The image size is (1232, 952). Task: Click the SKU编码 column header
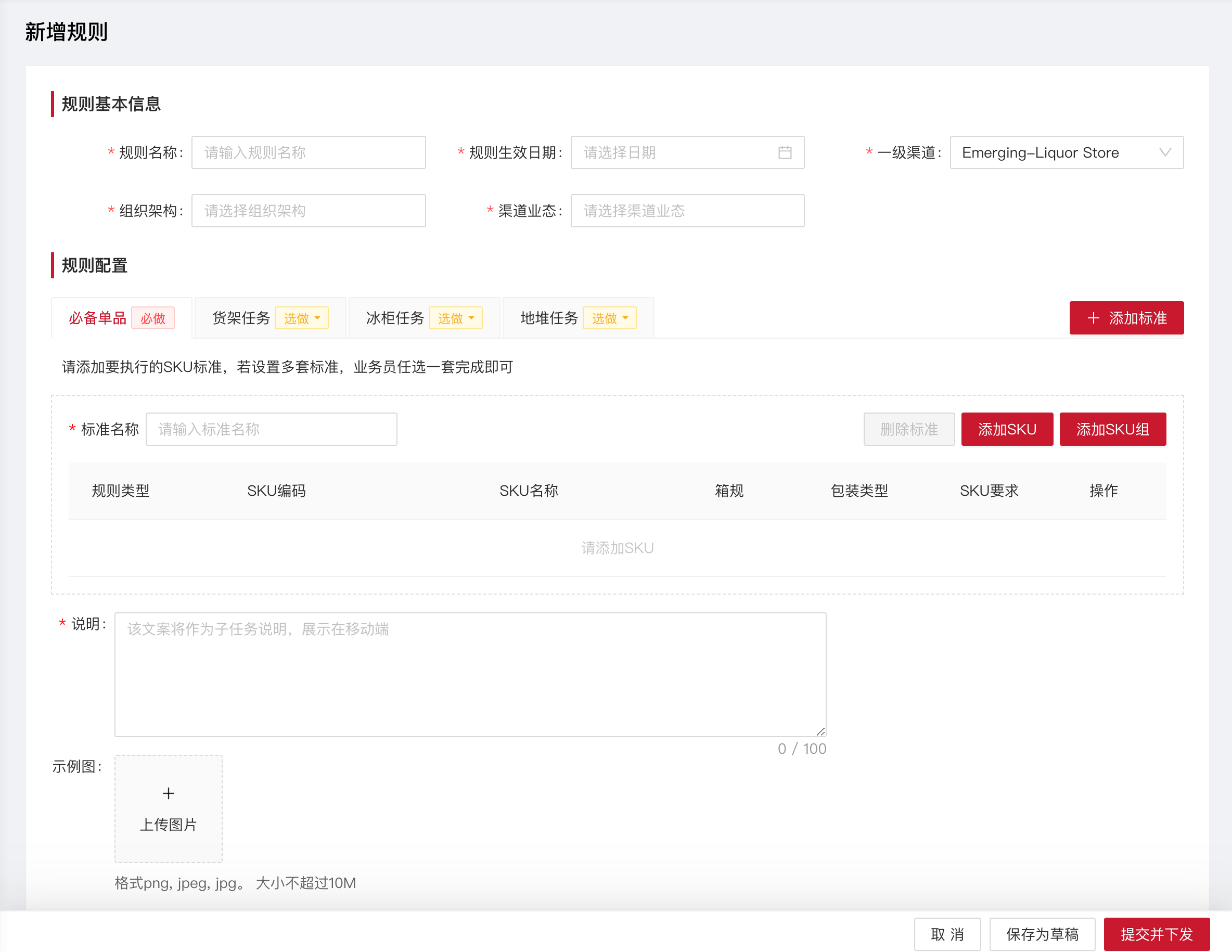pos(276,491)
